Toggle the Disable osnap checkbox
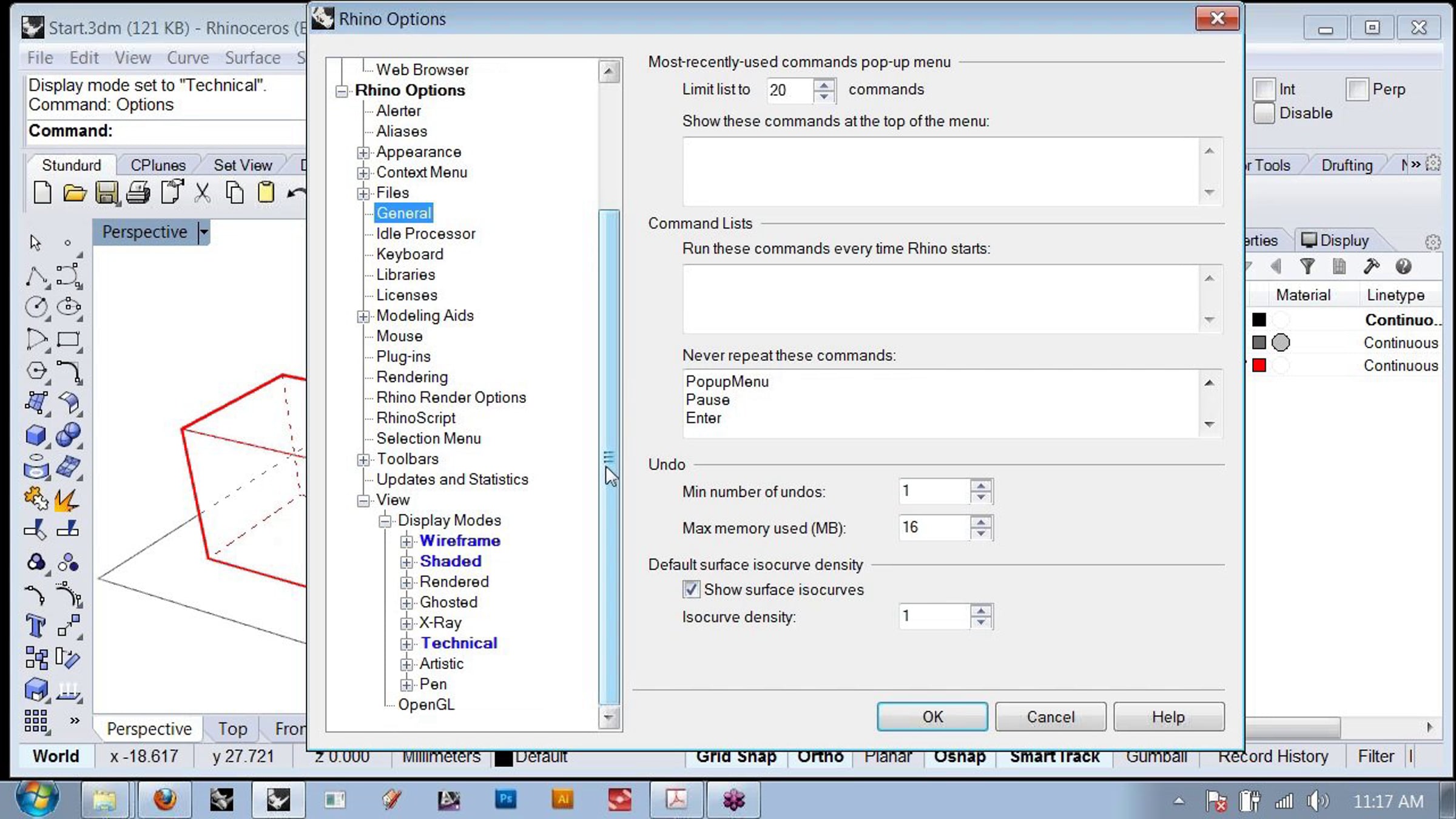Image resolution: width=1456 pixels, height=819 pixels. 1264,113
